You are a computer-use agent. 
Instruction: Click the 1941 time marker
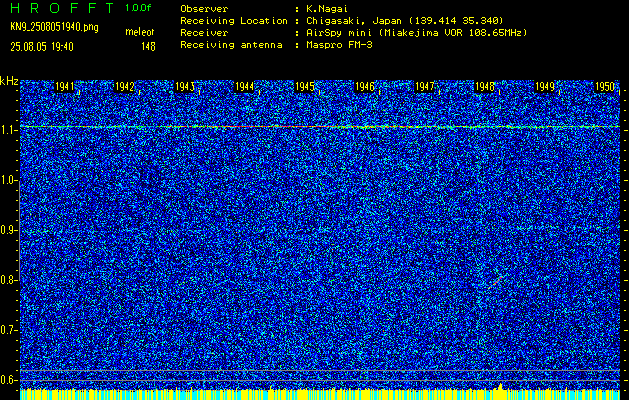65,87
